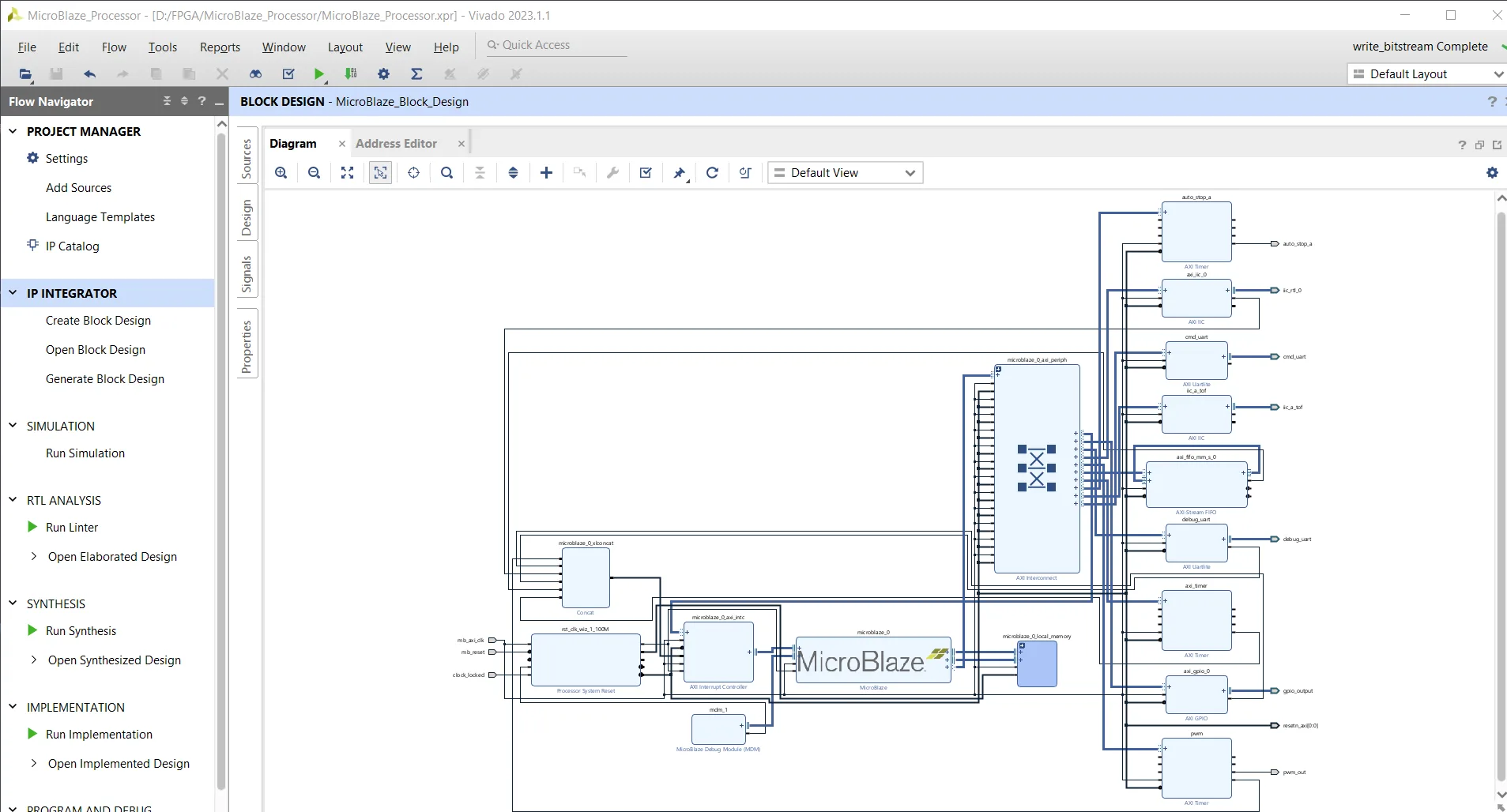Expand the microblaze_0_local_memory hierarchy plus
This screenshot has height=812, width=1507.
point(1022,645)
